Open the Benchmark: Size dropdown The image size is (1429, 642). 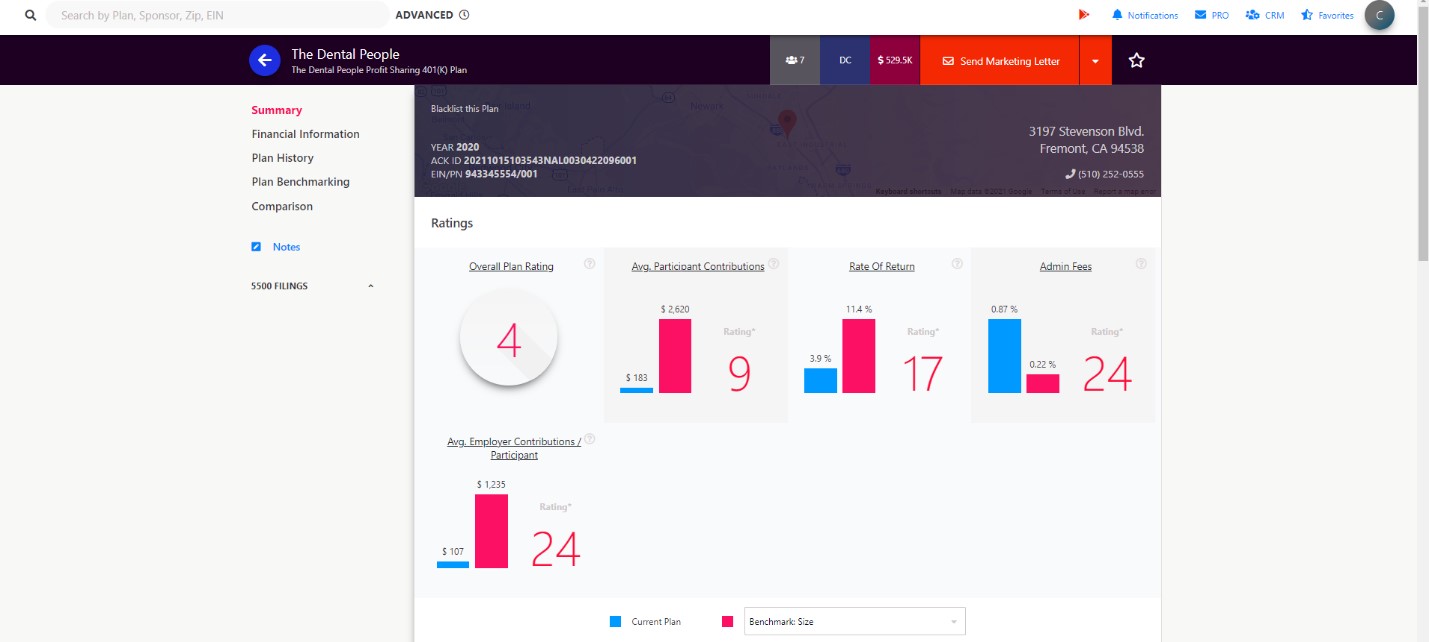[x=854, y=622]
